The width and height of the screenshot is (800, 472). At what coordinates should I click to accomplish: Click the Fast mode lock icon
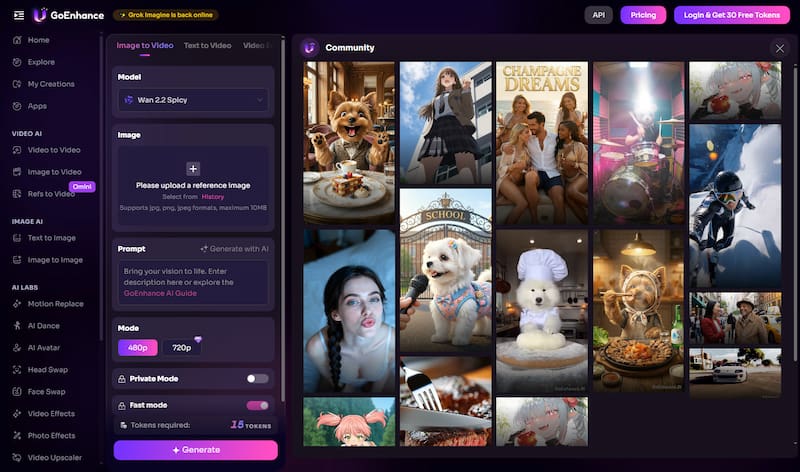122,405
